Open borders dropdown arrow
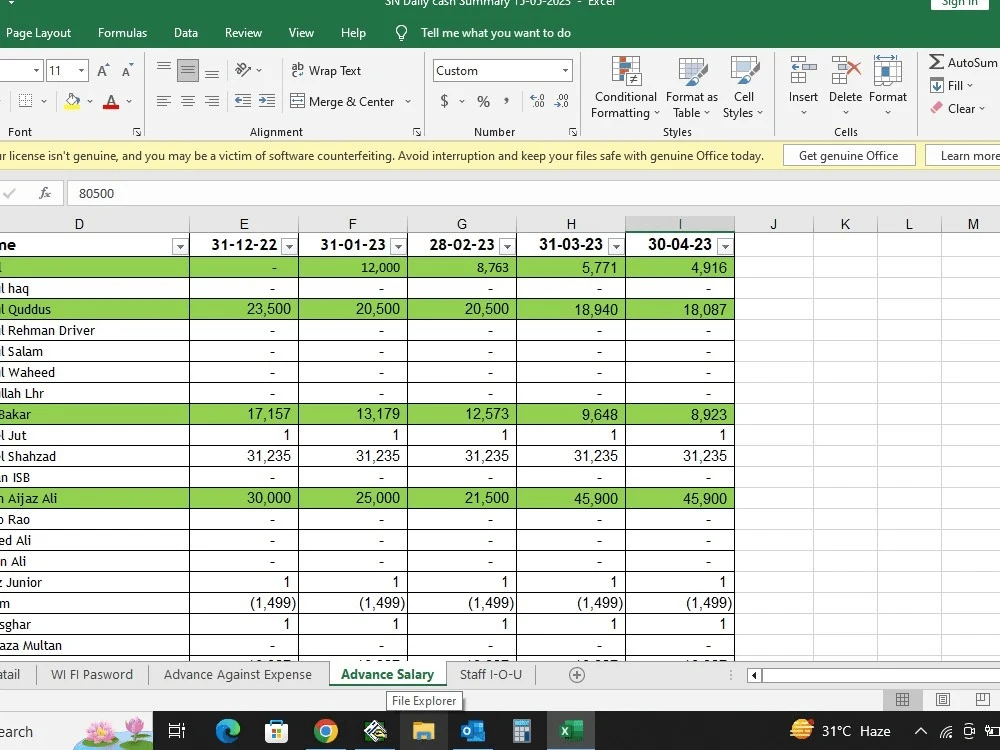The image size is (1000, 750). pyautogui.click(x=43, y=101)
